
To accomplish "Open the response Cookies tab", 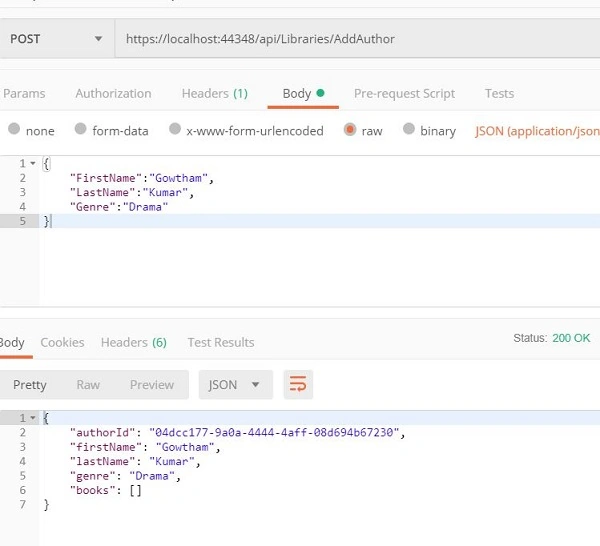I will tap(62, 342).
